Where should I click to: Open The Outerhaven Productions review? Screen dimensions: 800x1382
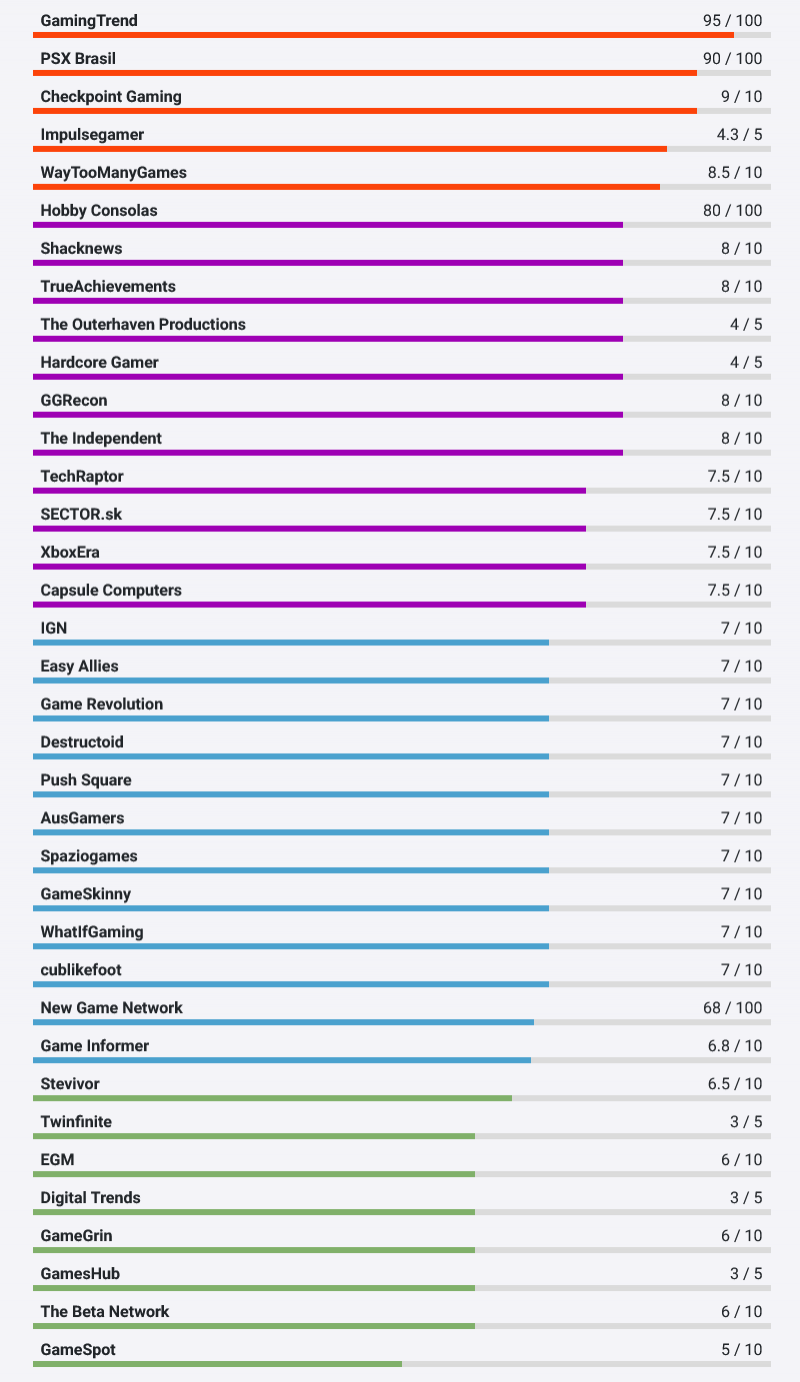click(143, 325)
